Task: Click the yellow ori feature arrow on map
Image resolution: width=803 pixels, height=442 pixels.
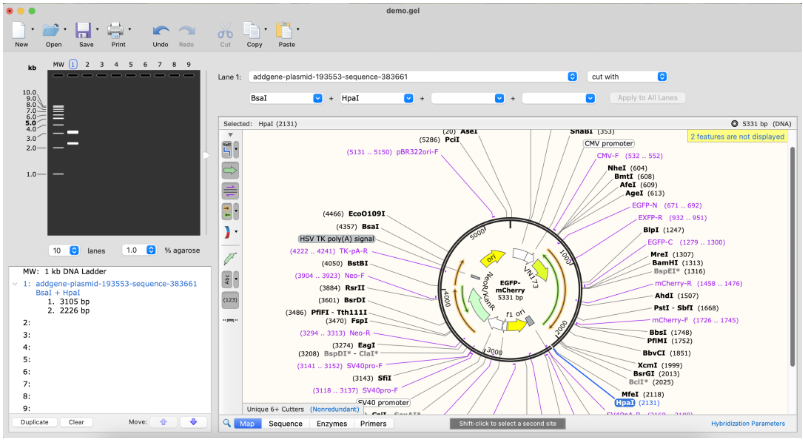Action: click(493, 258)
